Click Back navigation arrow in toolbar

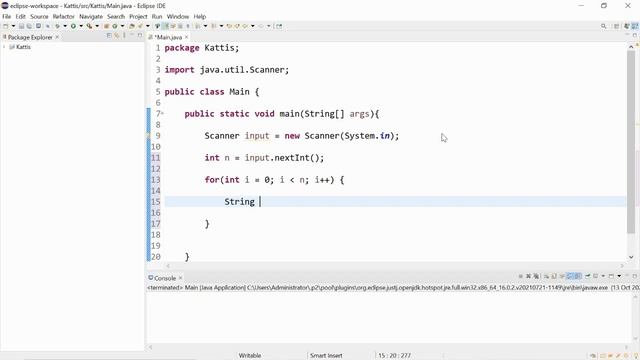point(245,26)
